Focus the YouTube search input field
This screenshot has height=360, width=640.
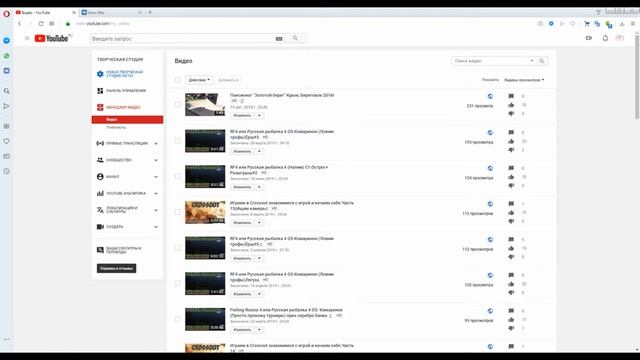click(x=182, y=38)
